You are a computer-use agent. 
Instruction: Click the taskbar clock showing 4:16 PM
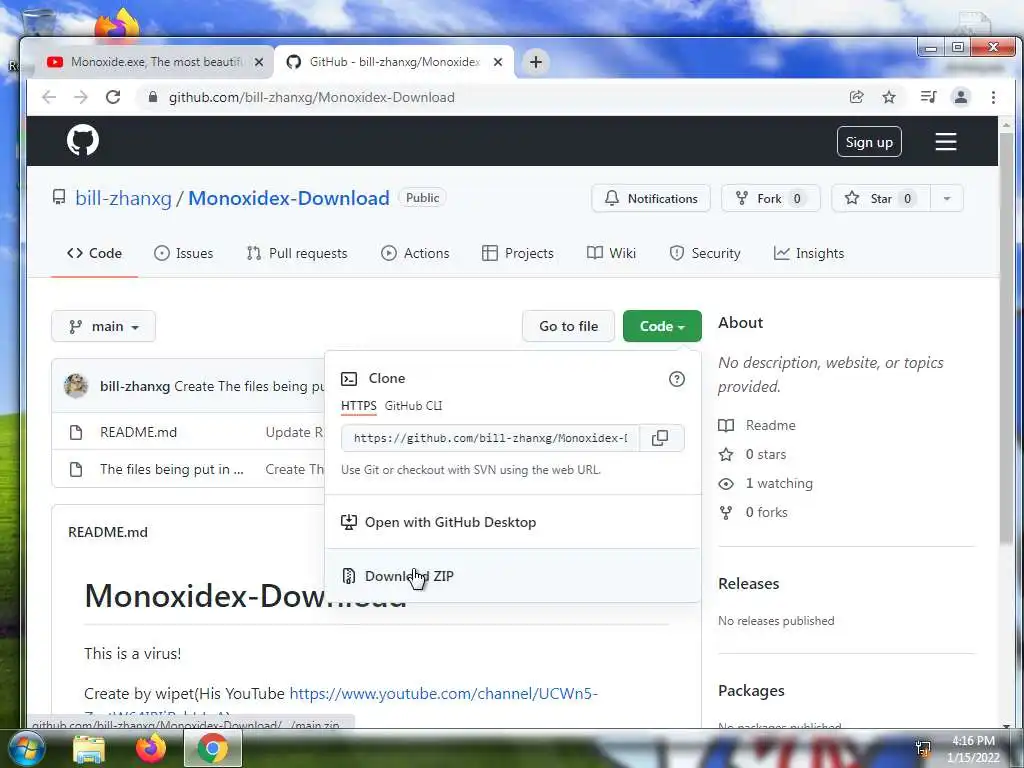[973, 749]
